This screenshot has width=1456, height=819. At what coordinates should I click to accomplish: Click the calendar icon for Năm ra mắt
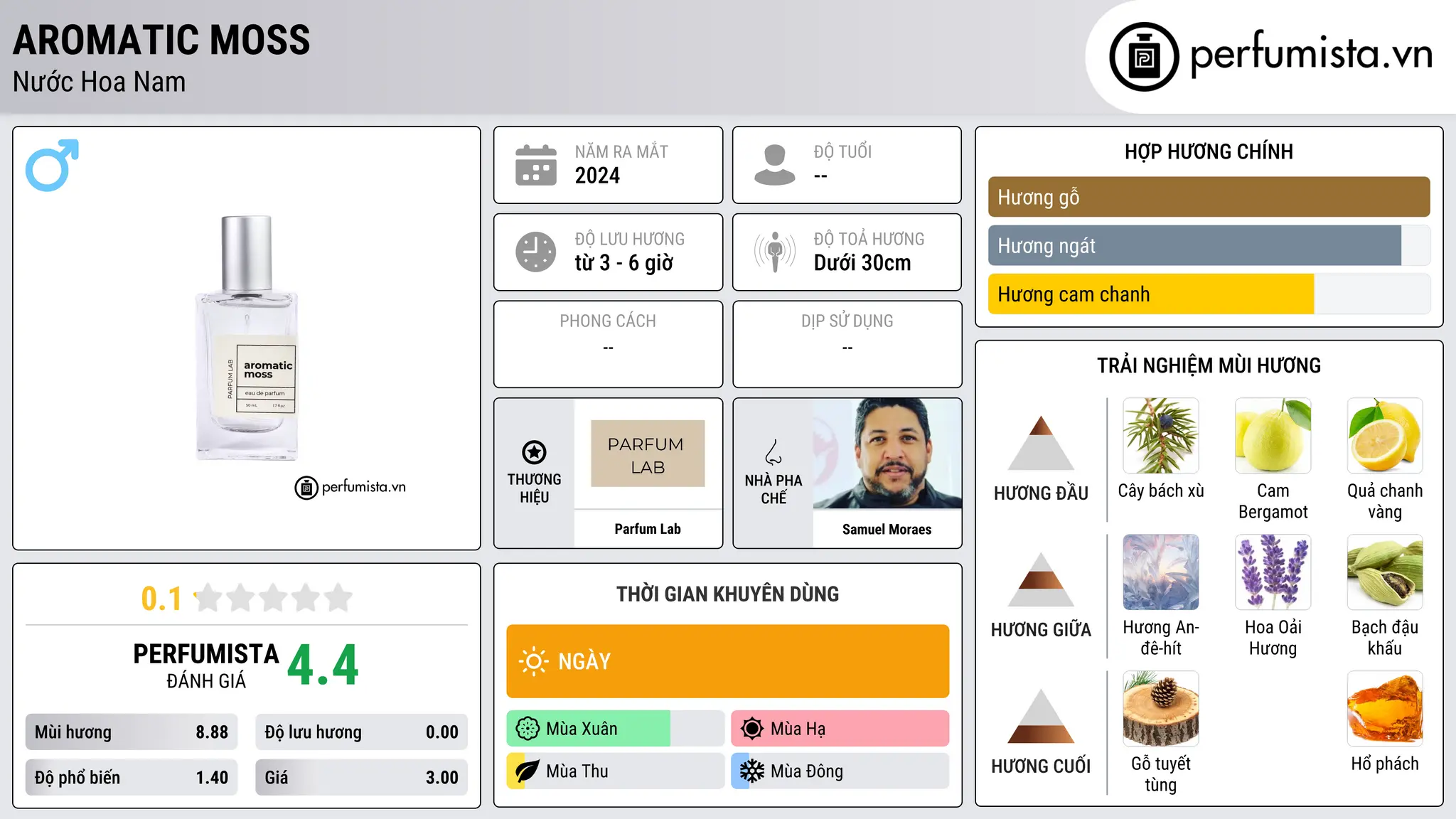click(536, 165)
